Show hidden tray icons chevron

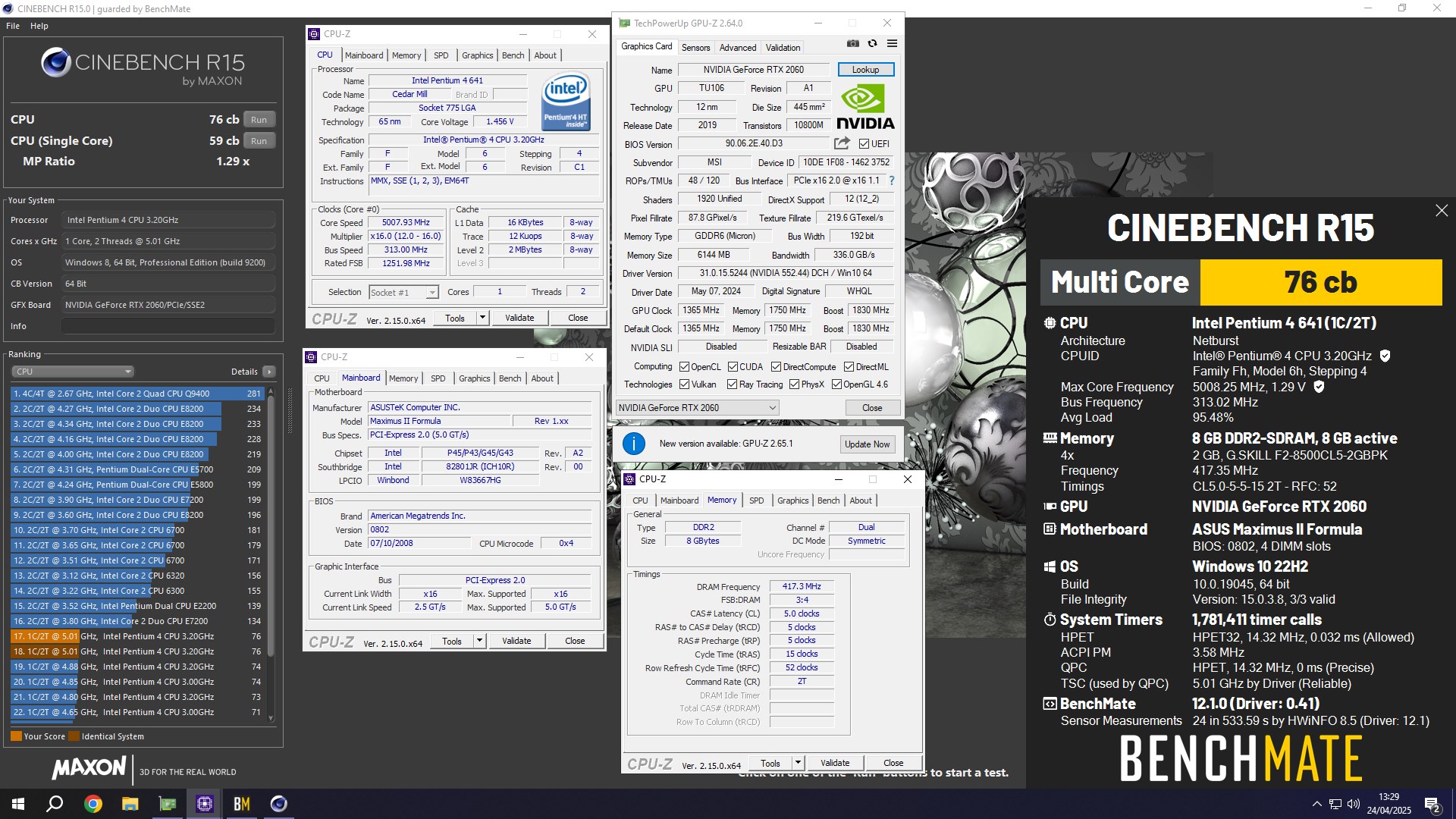point(1316,804)
